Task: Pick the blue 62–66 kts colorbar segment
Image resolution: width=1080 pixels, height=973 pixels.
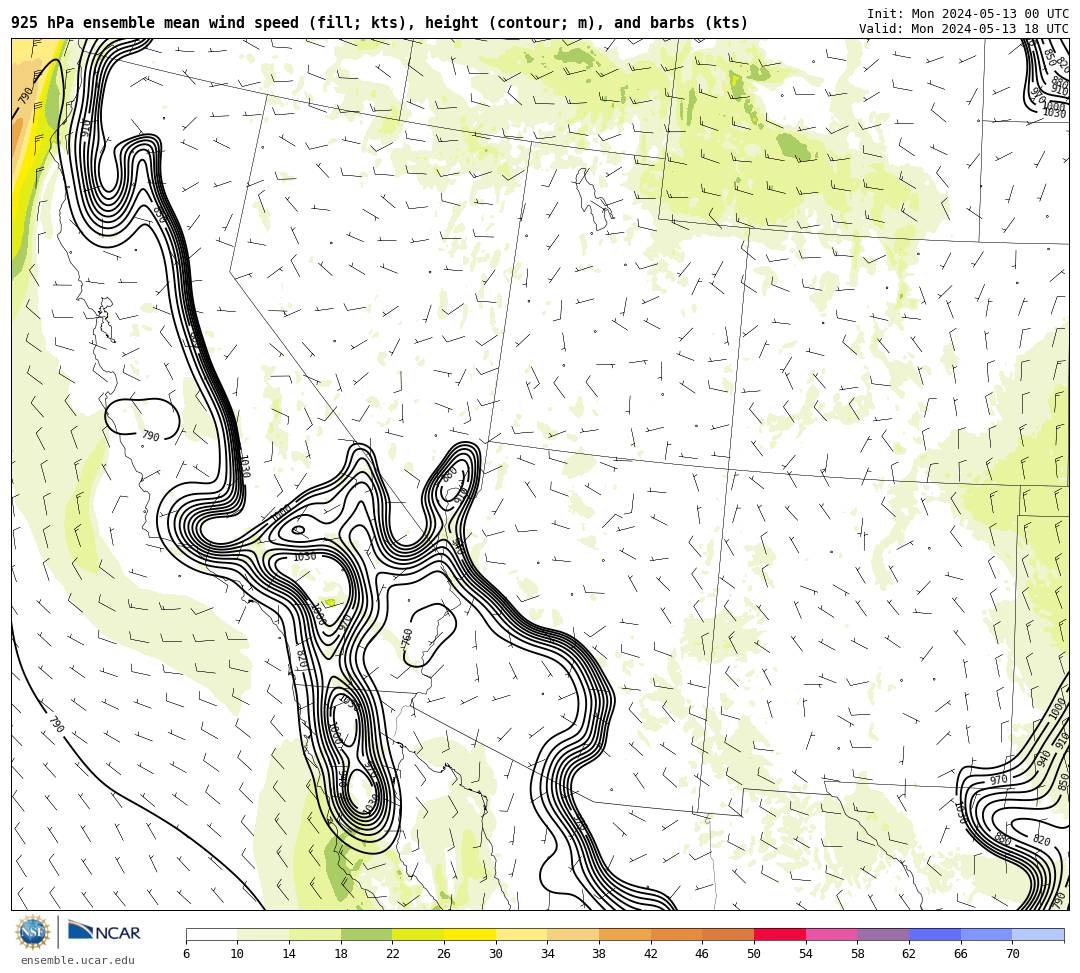Action: click(x=935, y=934)
